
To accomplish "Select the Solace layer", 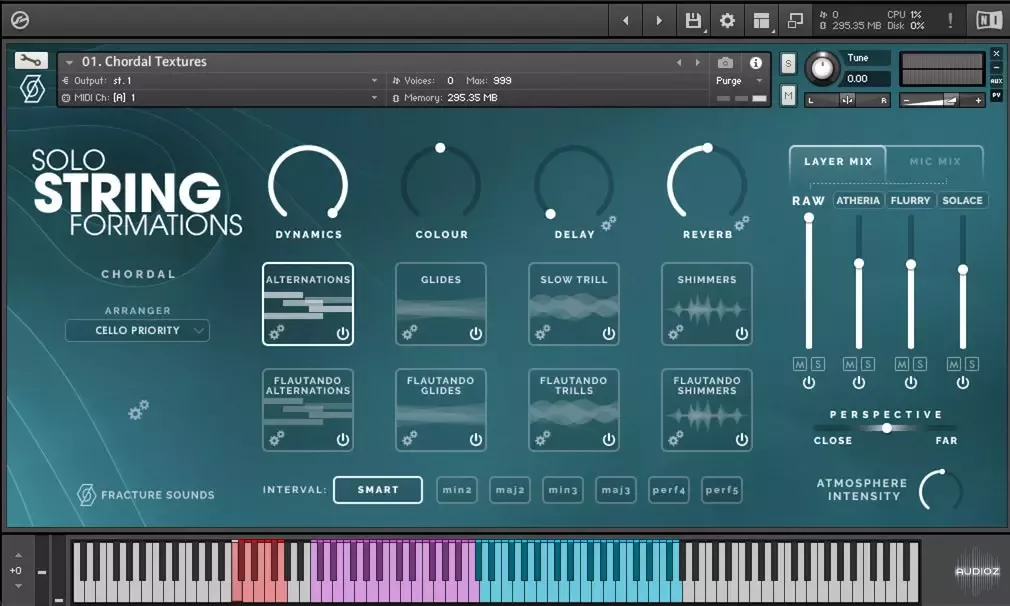I will pyautogui.click(x=962, y=200).
